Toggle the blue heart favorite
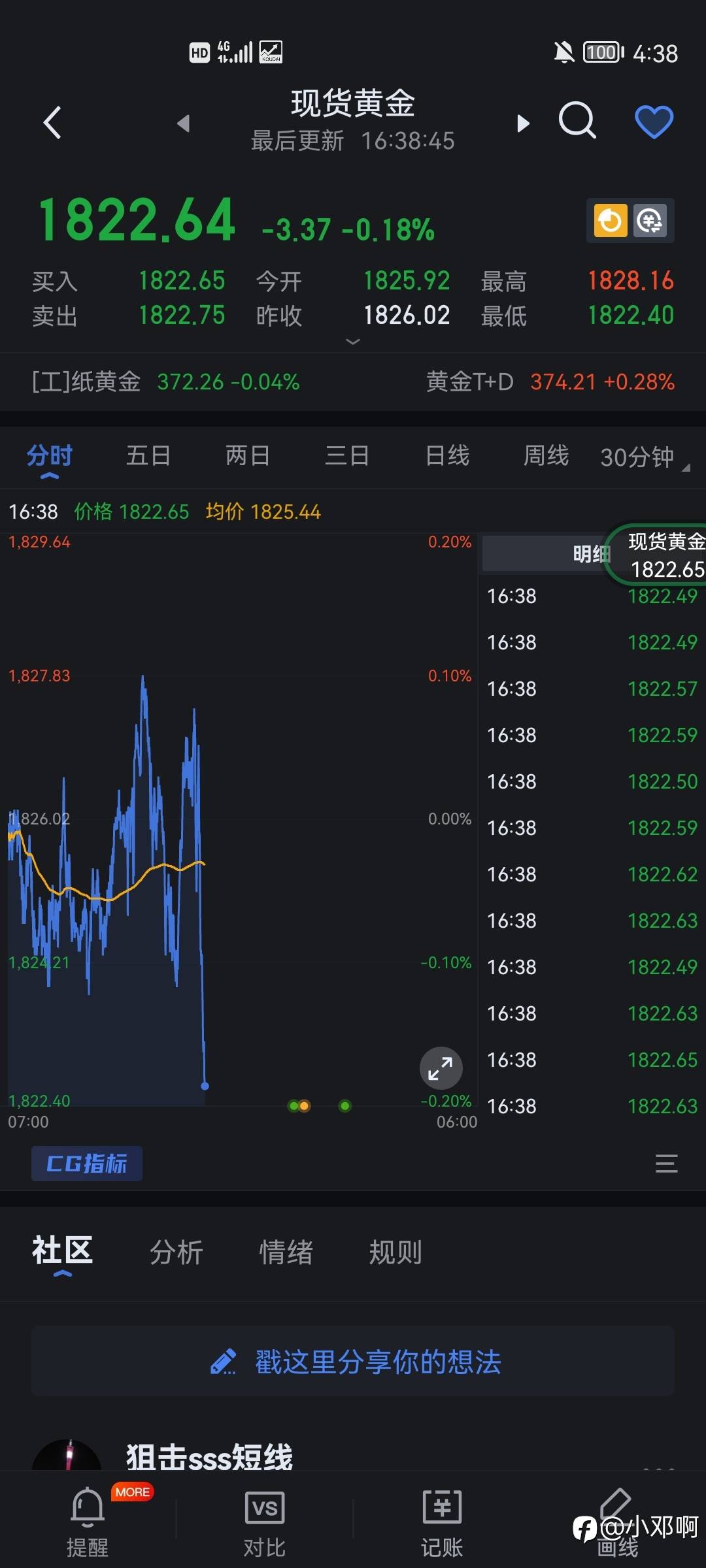 654,122
